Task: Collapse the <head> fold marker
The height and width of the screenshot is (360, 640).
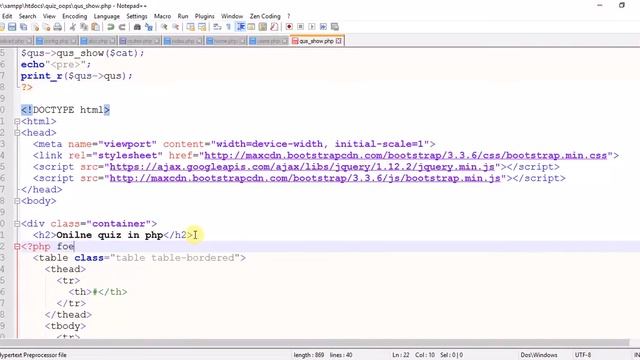Action: click(17, 133)
